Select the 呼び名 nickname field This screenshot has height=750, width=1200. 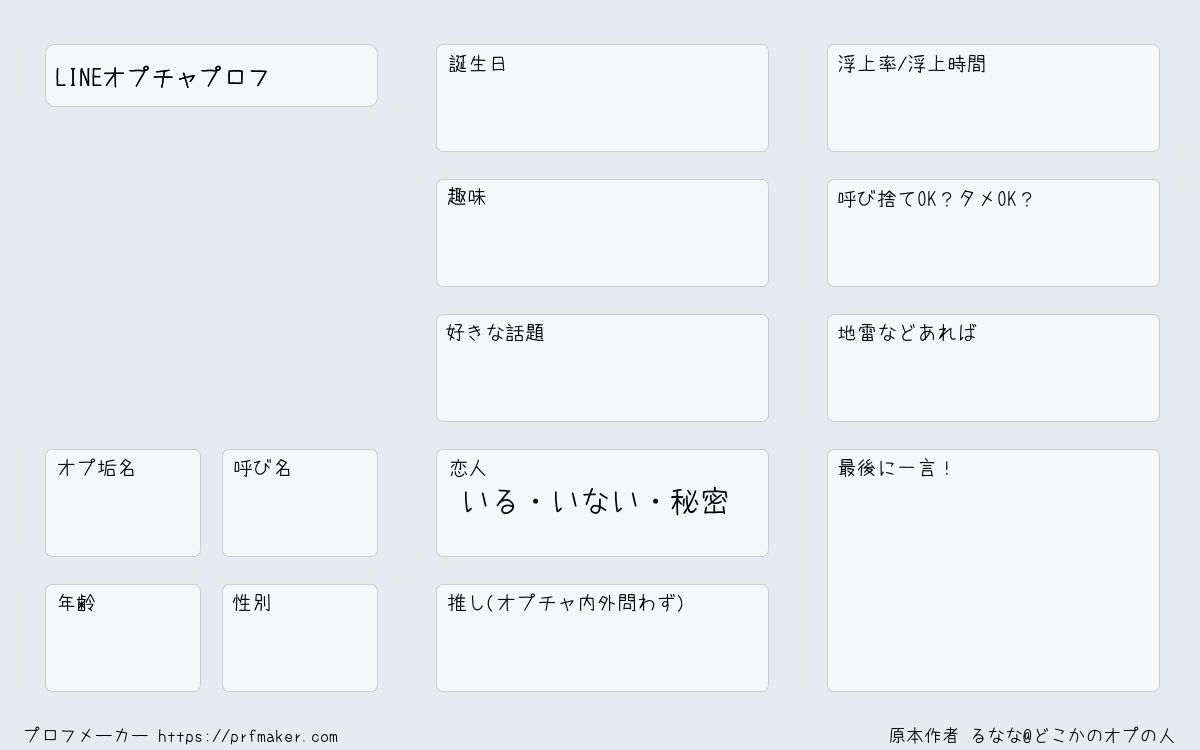click(300, 503)
